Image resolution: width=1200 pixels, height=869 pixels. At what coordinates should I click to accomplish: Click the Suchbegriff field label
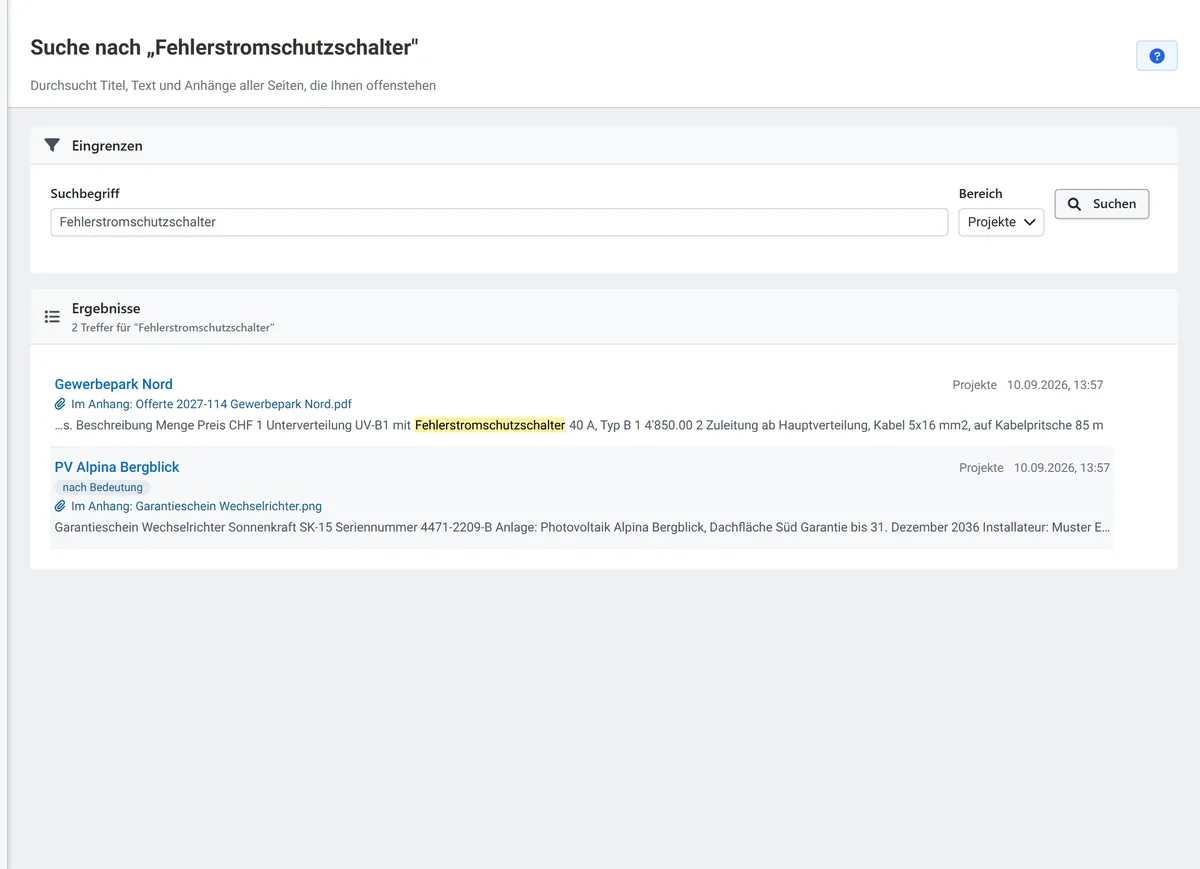85,193
